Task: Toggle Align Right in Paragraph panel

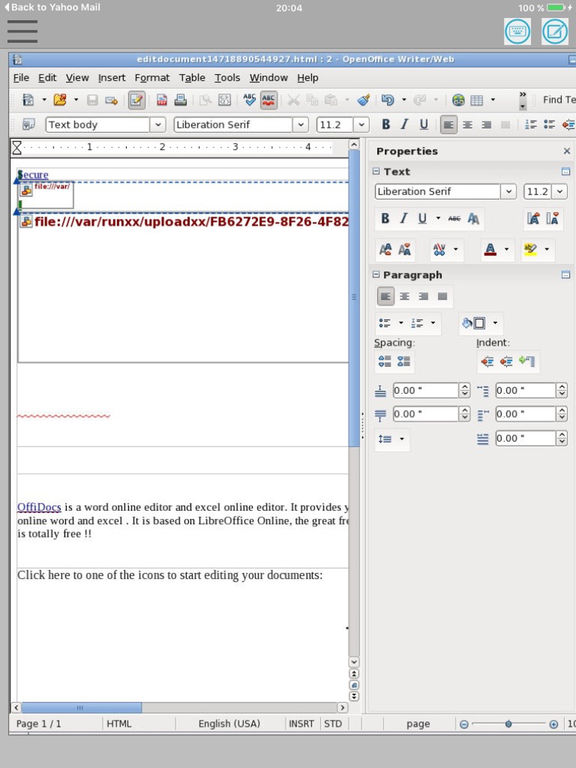Action: pos(424,296)
